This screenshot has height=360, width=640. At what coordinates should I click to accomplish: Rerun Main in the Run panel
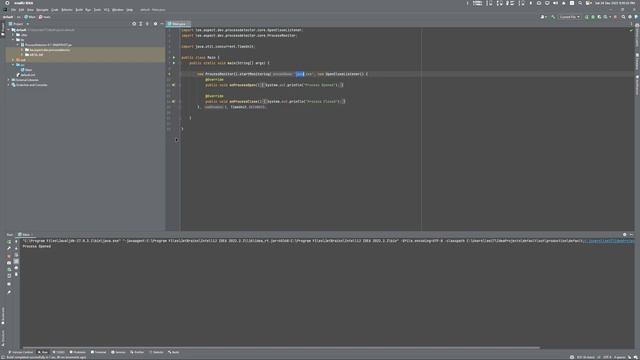9,242
